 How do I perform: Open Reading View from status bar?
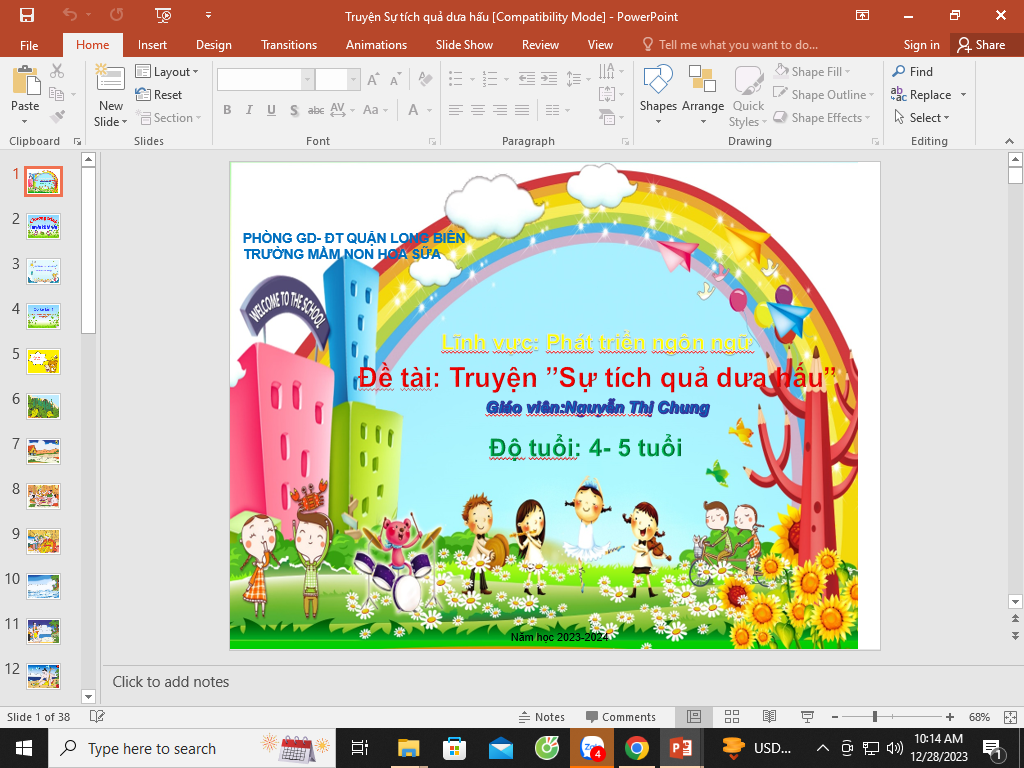pos(769,717)
